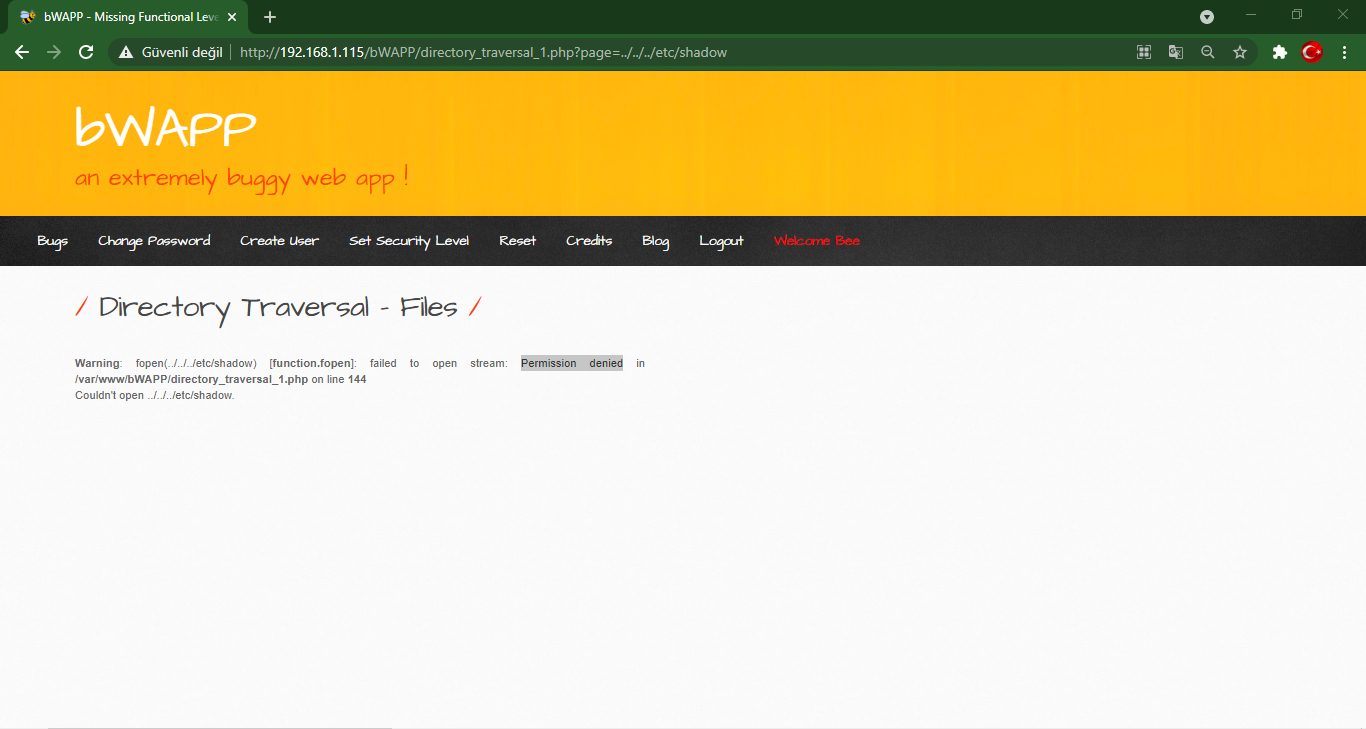
Task: Open the Bugs menu item
Action: click(x=52, y=241)
